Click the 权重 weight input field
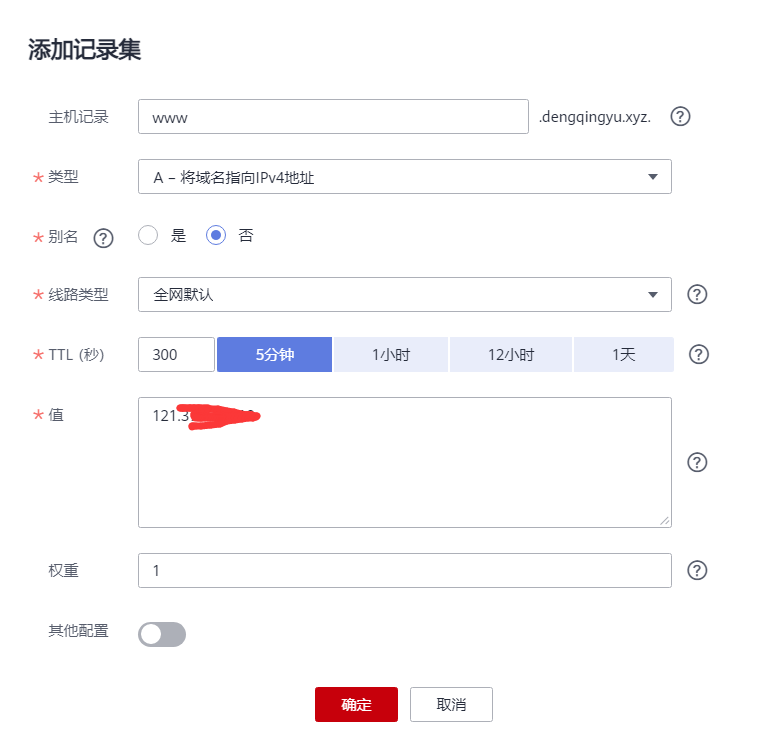Screen dimensions: 773x748 [x=404, y=570]
